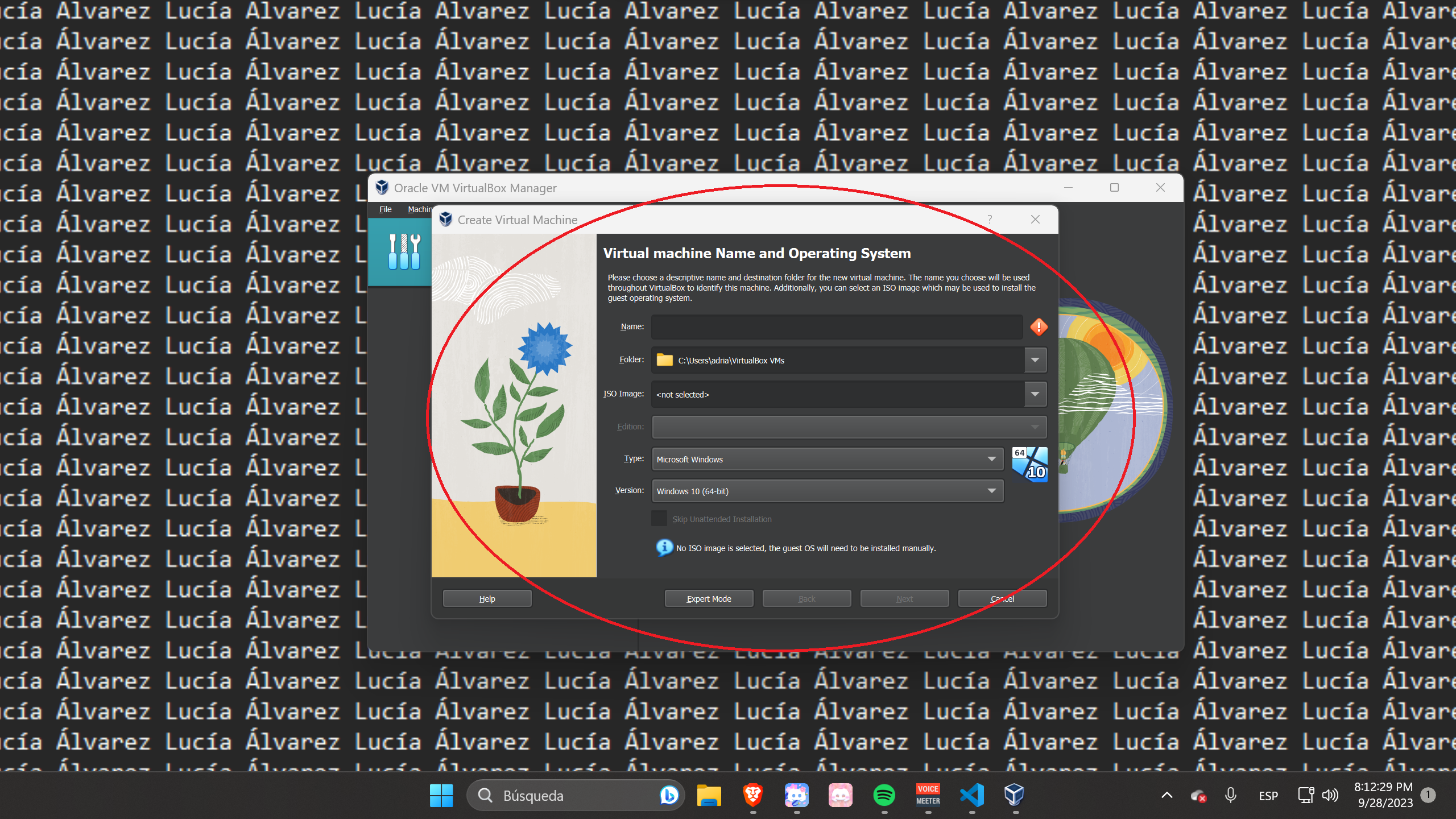Click the folder icon in the Folder field
The image size is (1456, 819).
(663, 359)
